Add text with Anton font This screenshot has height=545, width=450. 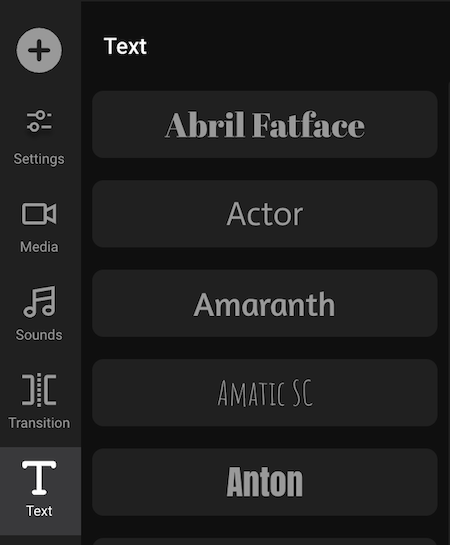[265, 482]
